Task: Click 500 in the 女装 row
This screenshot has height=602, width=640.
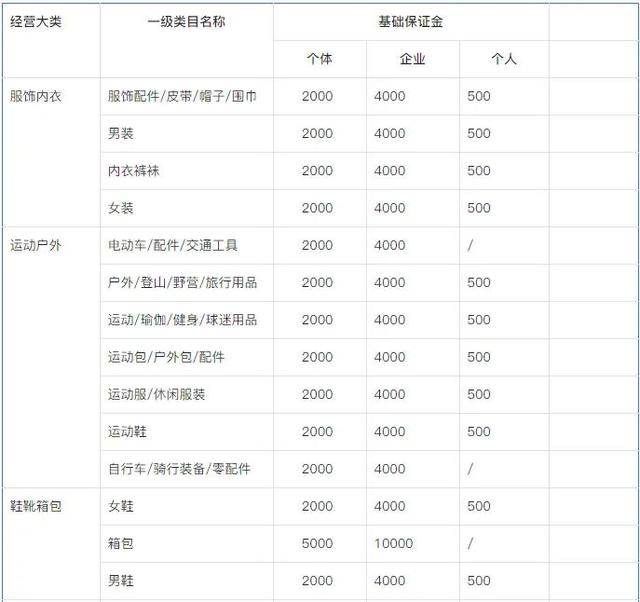Action: click(479, 208)
